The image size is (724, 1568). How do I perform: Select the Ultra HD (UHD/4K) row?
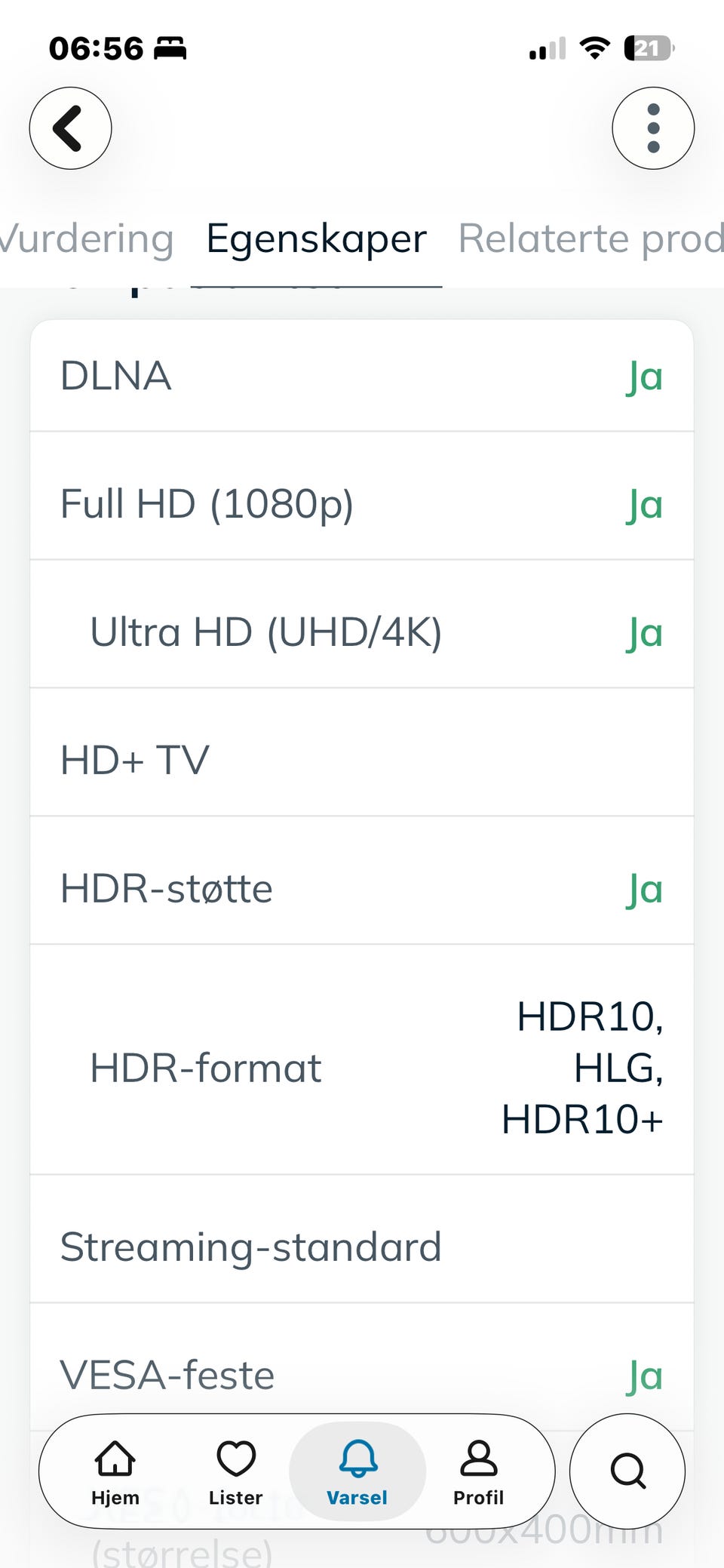pos(362,632)
